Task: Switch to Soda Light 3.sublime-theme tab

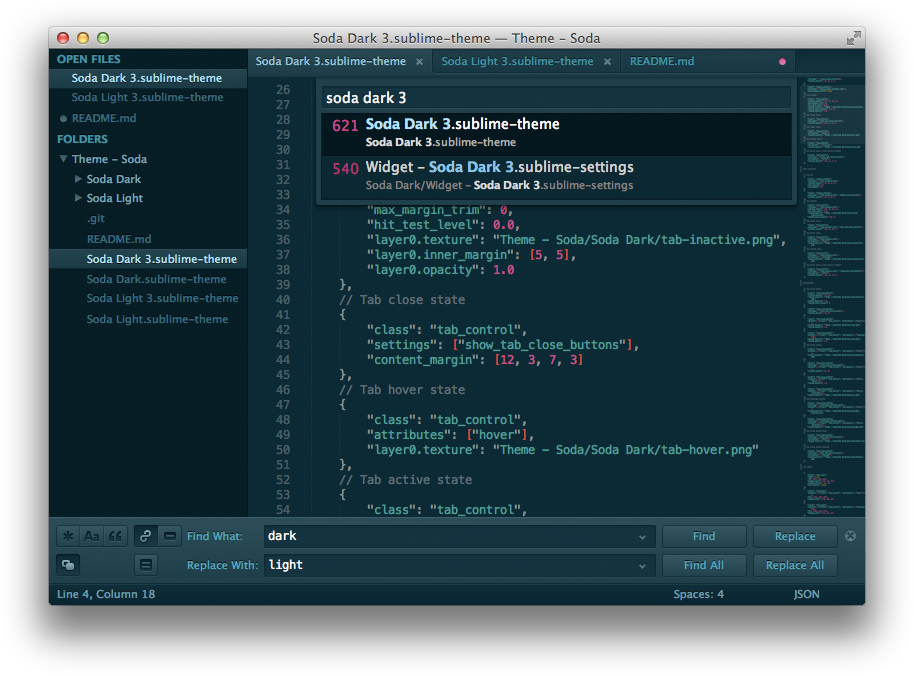Action: pyautogui.click(x=517, y=61)
